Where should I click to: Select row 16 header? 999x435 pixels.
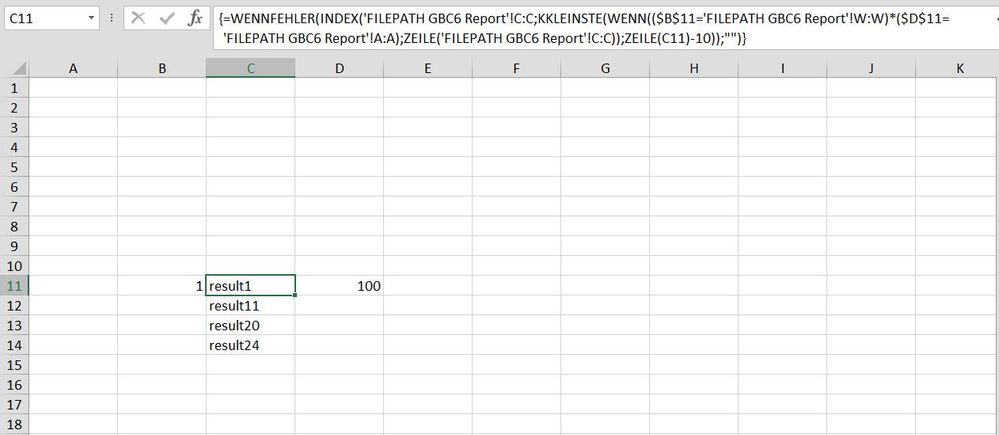click(x=14, y=385)
